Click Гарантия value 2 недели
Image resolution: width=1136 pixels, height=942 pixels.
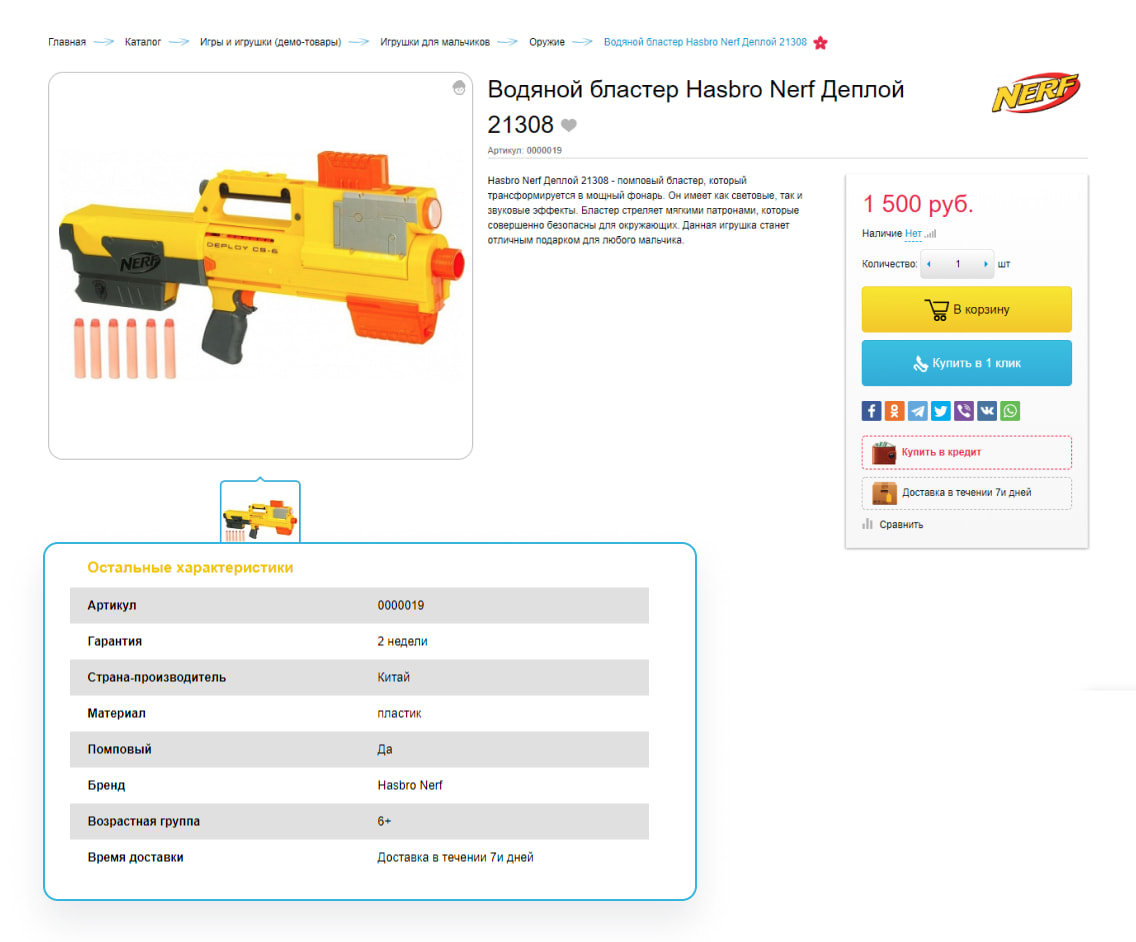[402, 641]
